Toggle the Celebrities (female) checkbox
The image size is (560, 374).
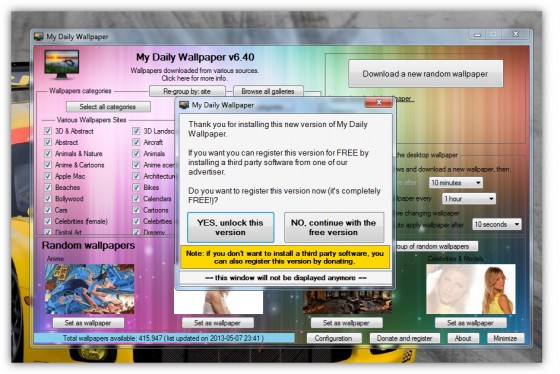click(x=48, y=221)
